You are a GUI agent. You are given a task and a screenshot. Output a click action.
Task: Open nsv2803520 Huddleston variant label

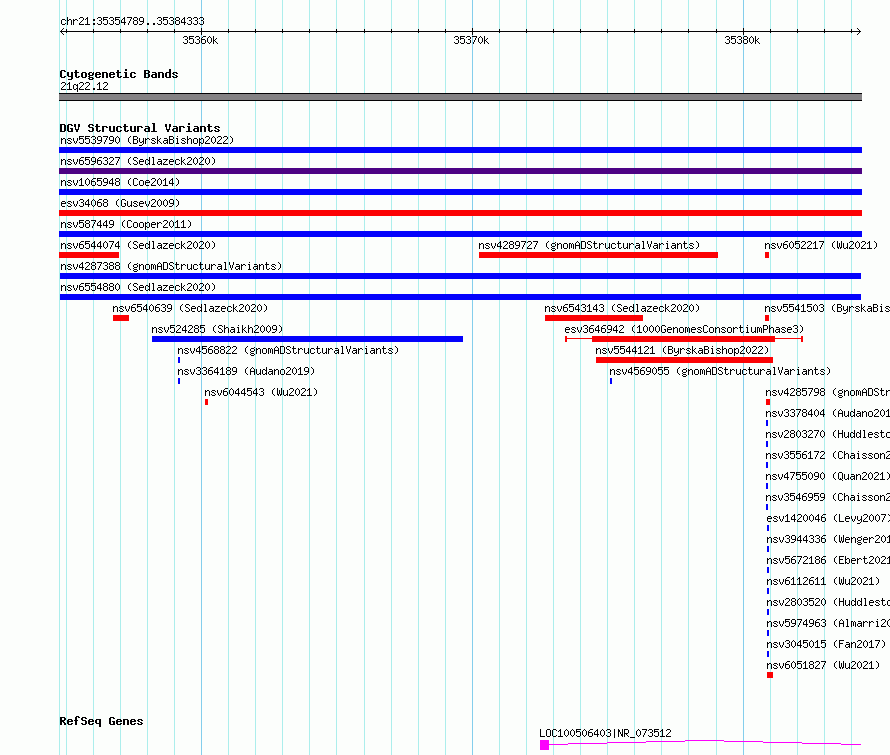828,602
